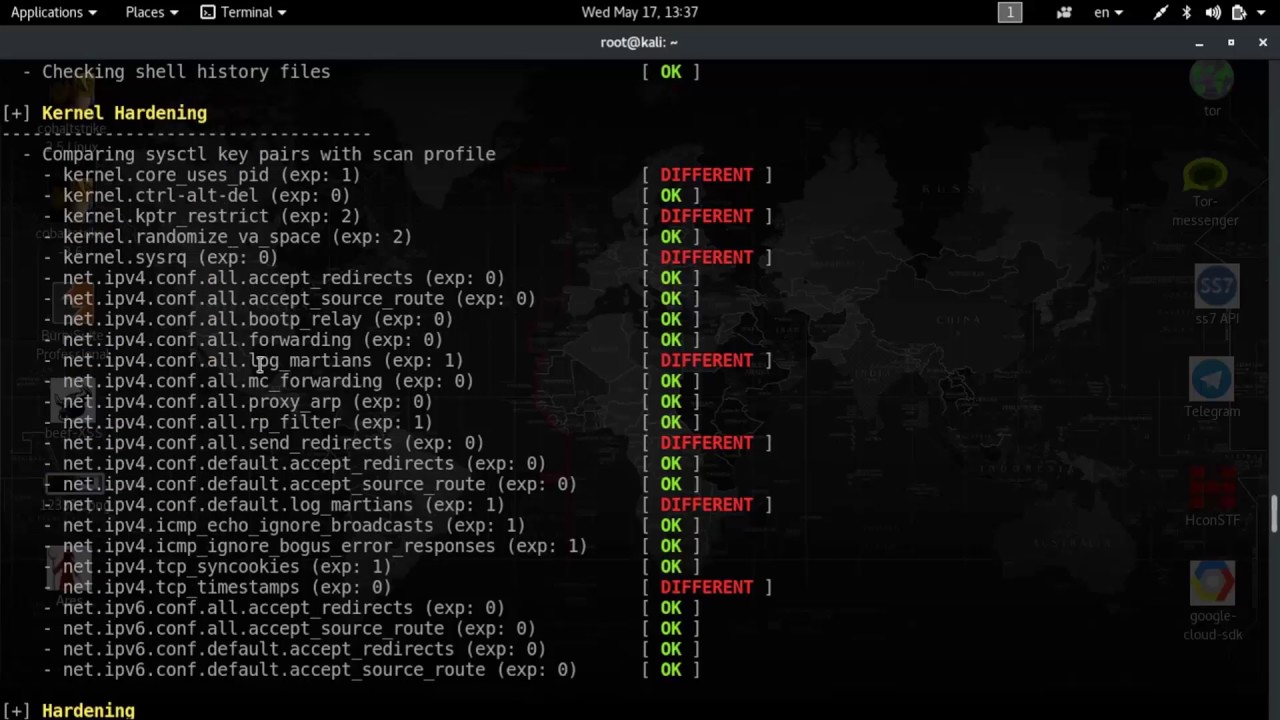Click the battery charging icon
The image size is (1280, 720).
(x=1239, y=12)
